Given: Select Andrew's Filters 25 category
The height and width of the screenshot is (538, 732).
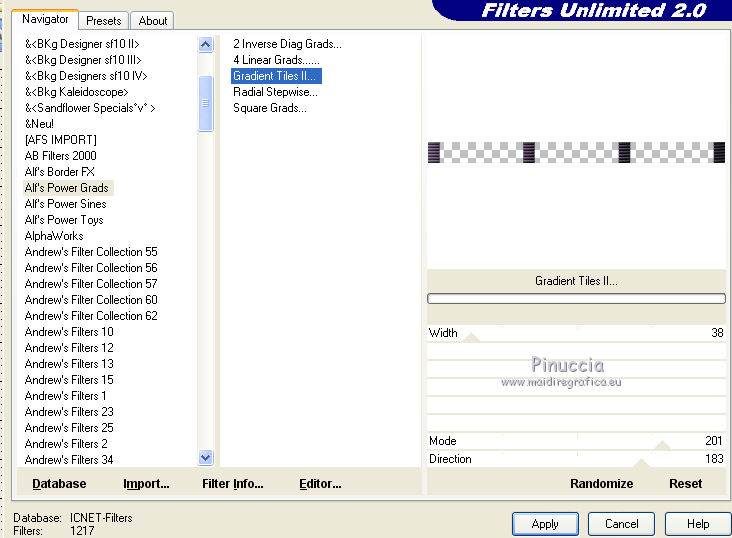Looking at the screenshot, I should click(x=69, y=427).
